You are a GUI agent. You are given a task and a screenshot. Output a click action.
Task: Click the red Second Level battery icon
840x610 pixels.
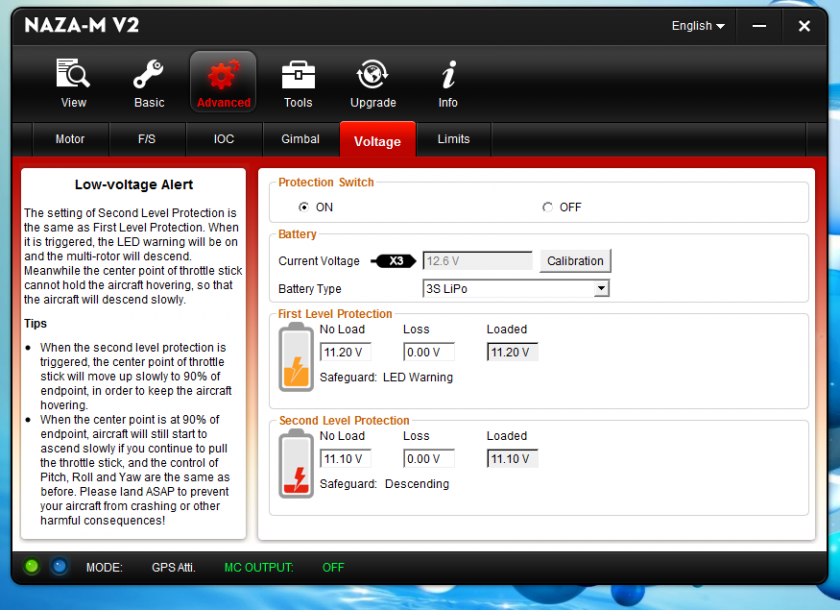click(296, 463)
